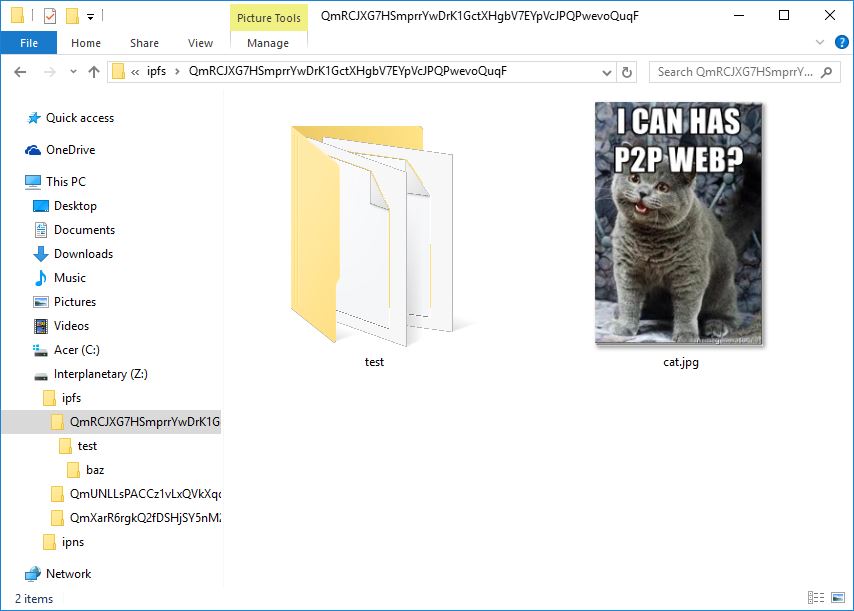The width and height of the screenshot is (854, 611).
Task: Switch to Large icons view in status bar
Action: pos(839,598)
